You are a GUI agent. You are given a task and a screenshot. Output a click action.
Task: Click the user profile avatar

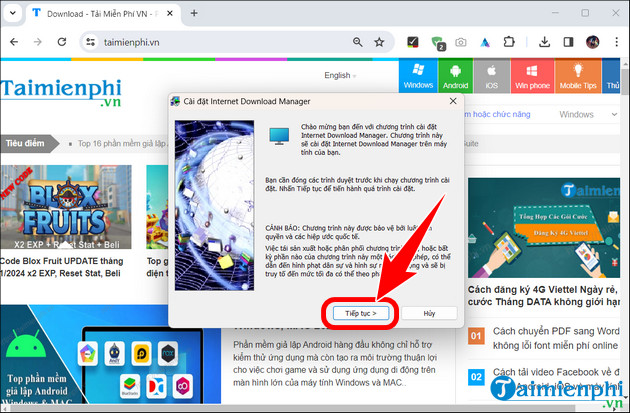coord(592,42)
